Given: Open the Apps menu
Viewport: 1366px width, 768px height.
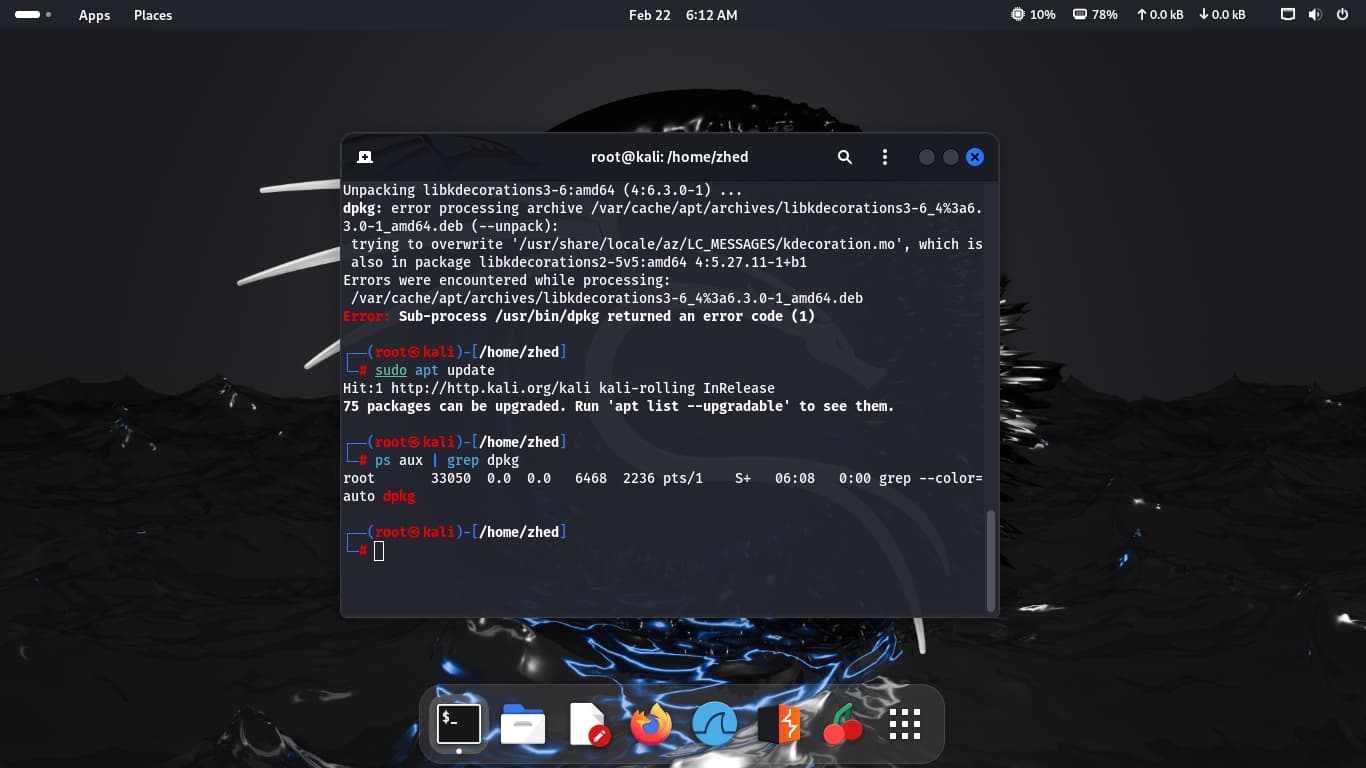Looking at the screenshot, I should pos(94,15).
